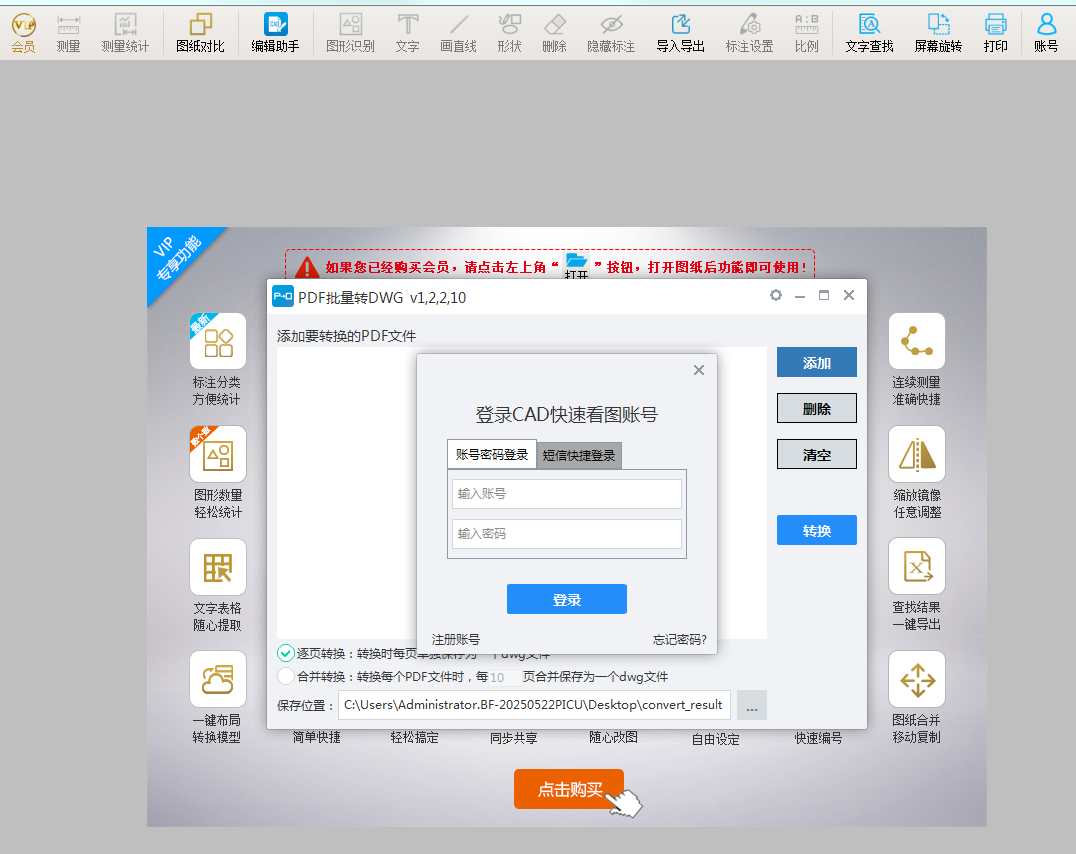Select the 删除 eraser tool in toolbar
This screenshot has width=1076, height=854.
(554, 33)
